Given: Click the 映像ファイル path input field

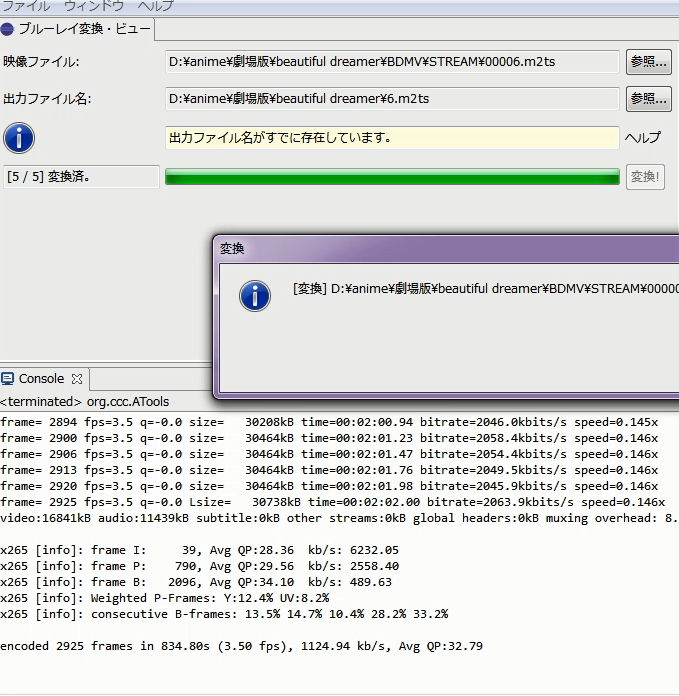Looking at the screenshot, I should coord(392,62).
